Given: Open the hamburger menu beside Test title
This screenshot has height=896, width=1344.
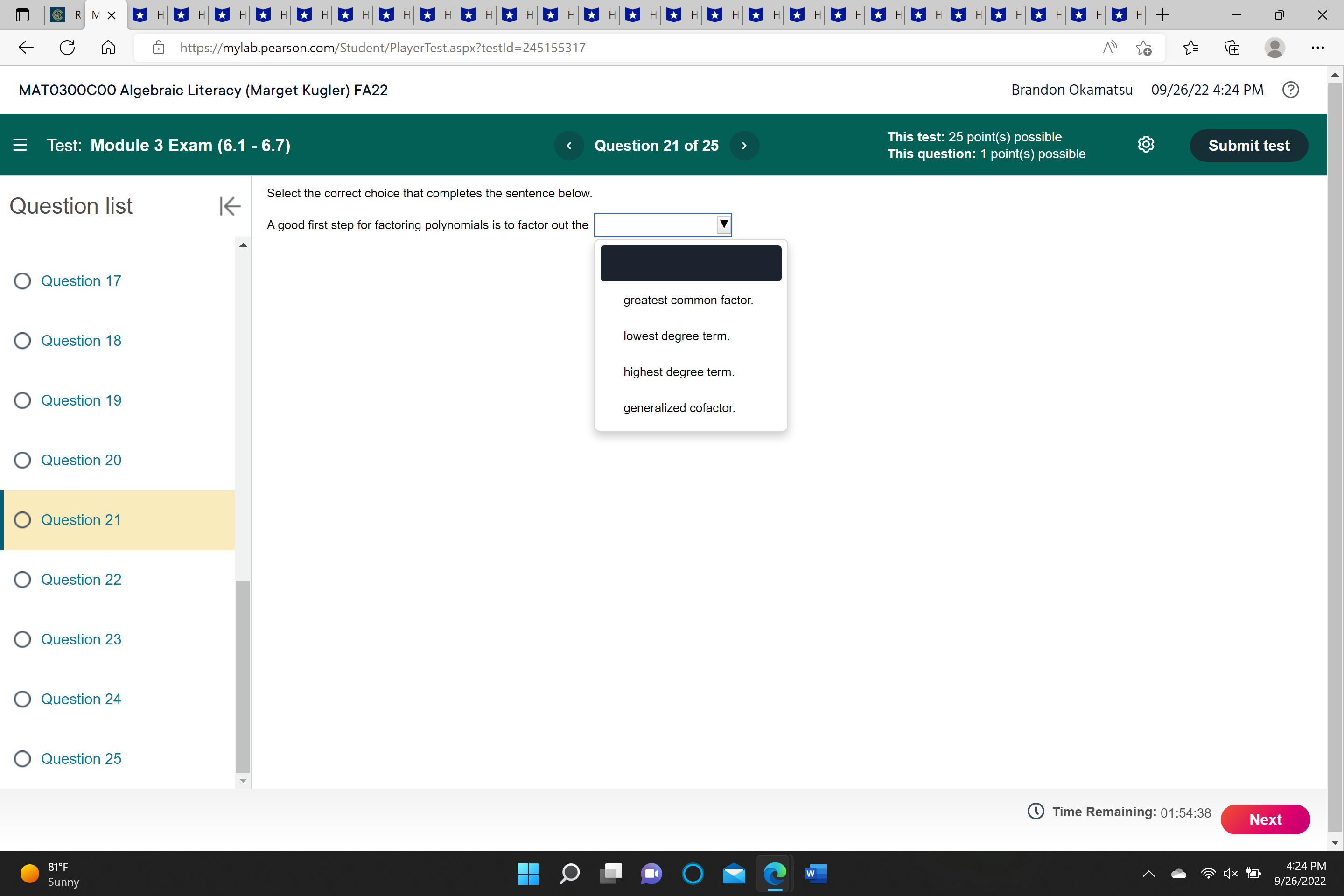Looking at the screenshot, I should (x=20, y=145).
